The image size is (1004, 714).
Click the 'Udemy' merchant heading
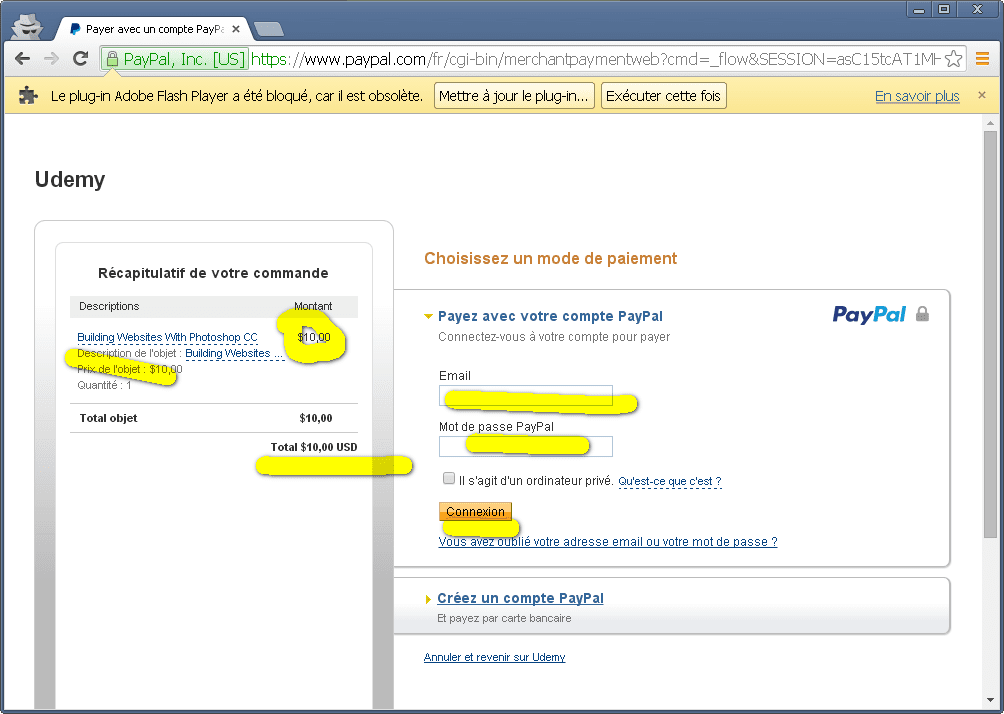70,179
